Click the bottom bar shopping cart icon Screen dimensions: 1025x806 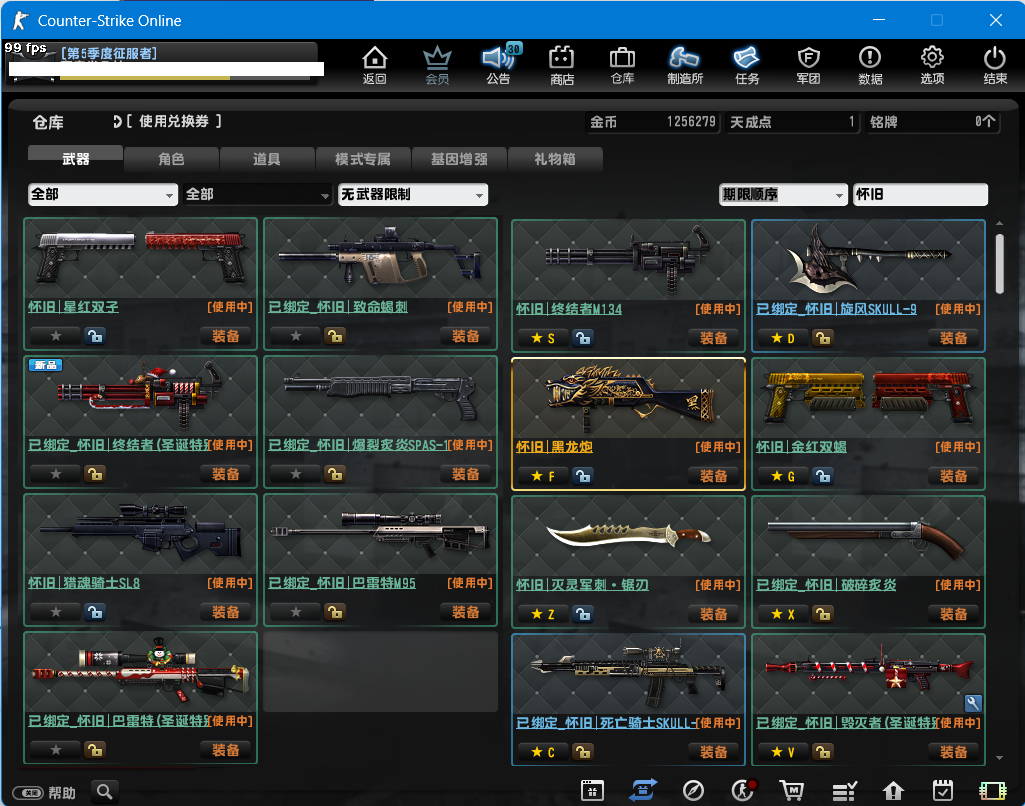[792, 790]
